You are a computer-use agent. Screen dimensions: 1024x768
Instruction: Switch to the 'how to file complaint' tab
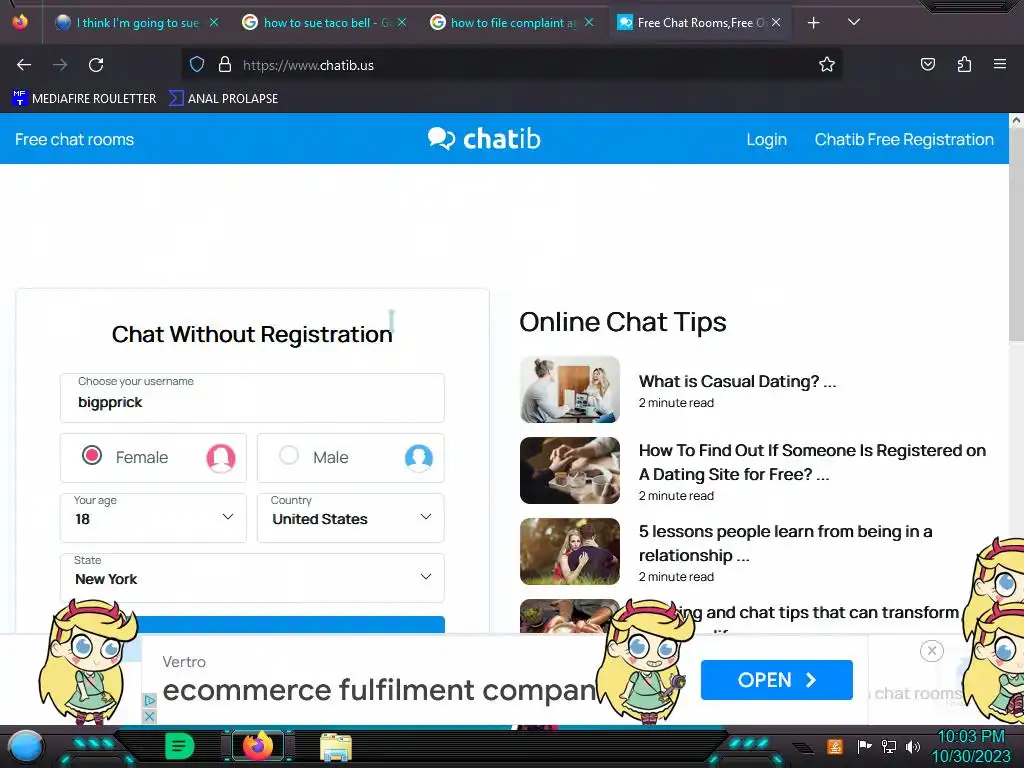(x=514, y=23)
